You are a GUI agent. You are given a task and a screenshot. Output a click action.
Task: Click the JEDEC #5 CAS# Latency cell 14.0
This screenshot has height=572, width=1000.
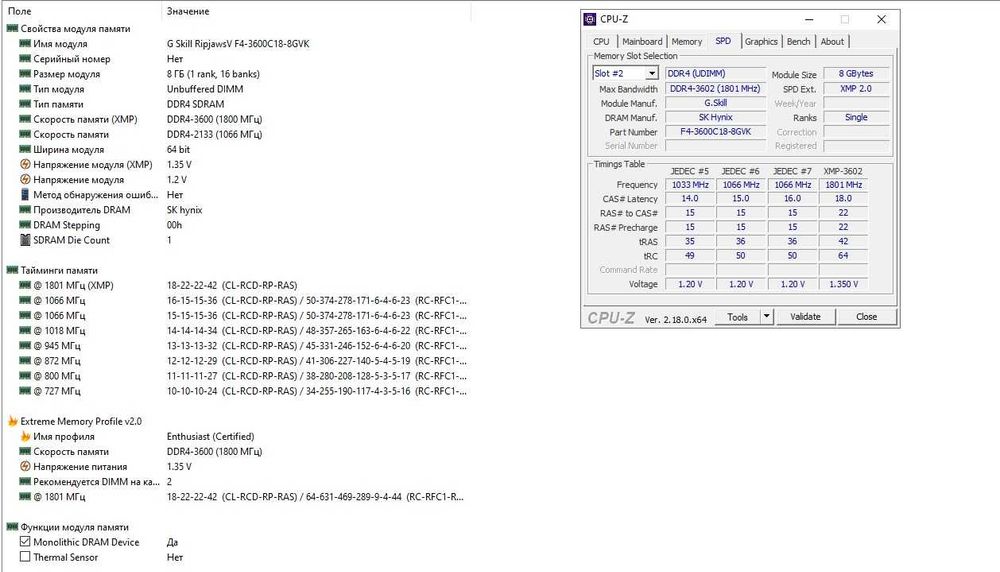[690, 198]
